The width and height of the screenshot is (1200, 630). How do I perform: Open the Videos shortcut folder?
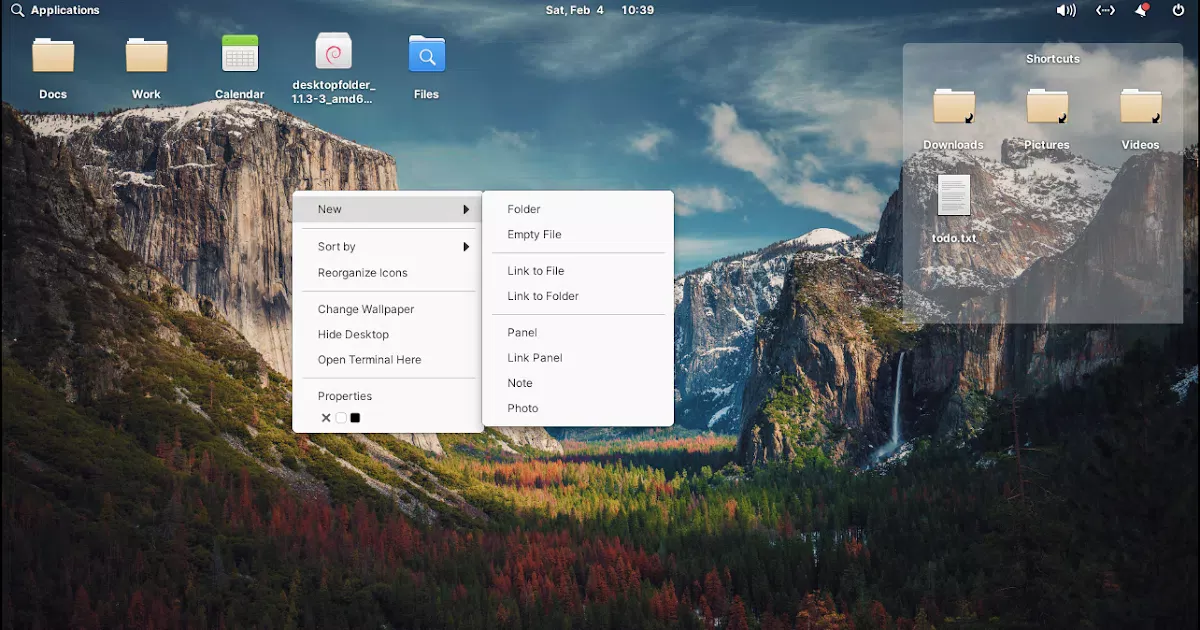click(x=1139, y=108)
